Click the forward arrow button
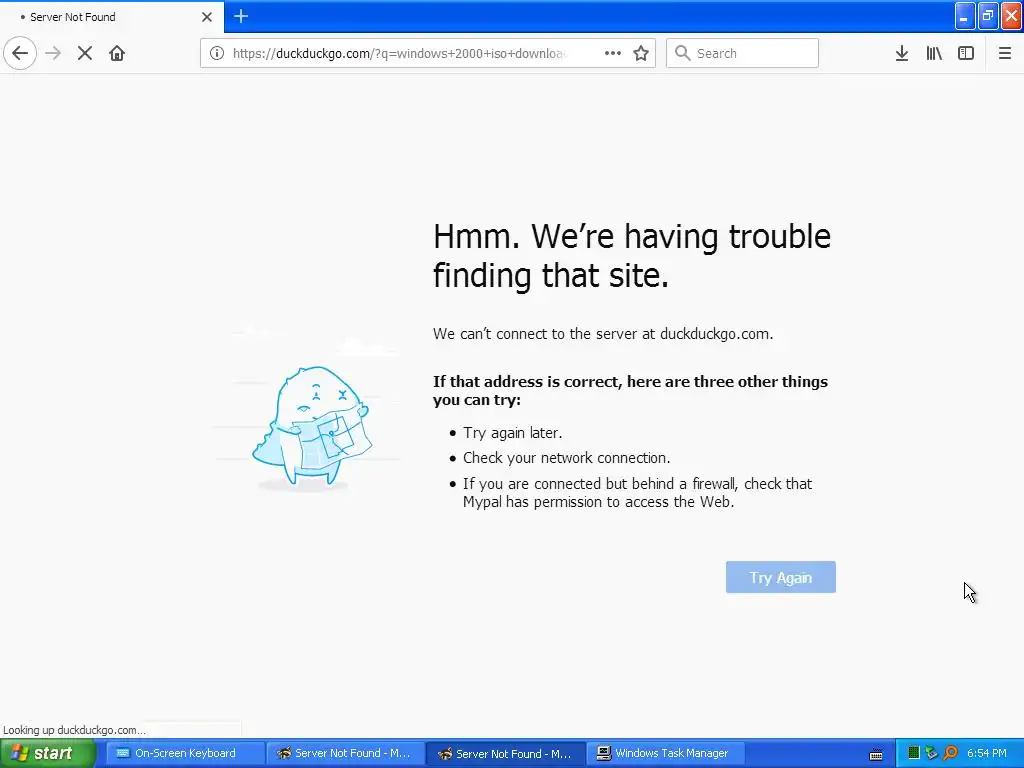The image size is (1024, 768). 53,53
